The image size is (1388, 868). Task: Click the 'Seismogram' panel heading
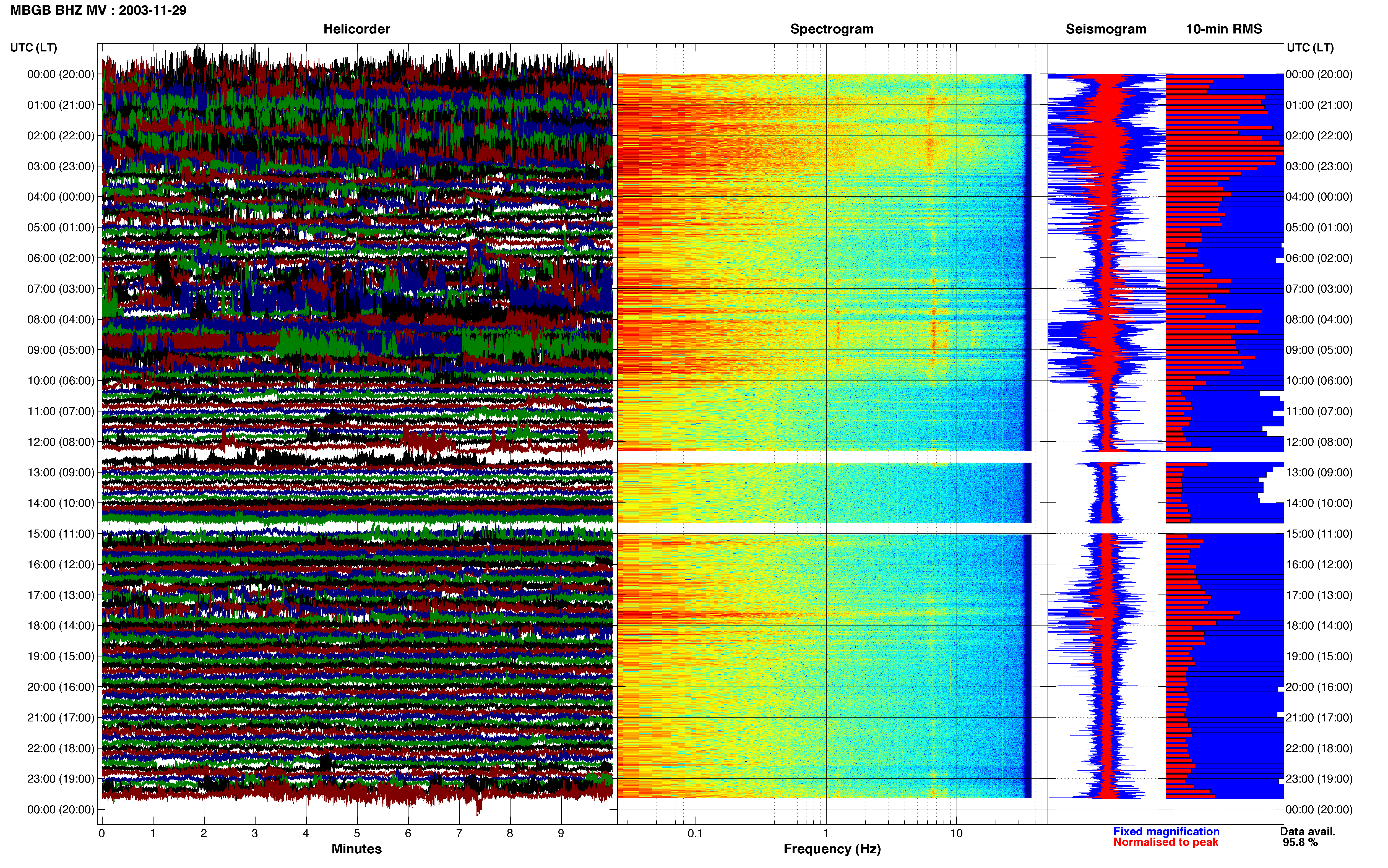click(x=1106, y=29)
